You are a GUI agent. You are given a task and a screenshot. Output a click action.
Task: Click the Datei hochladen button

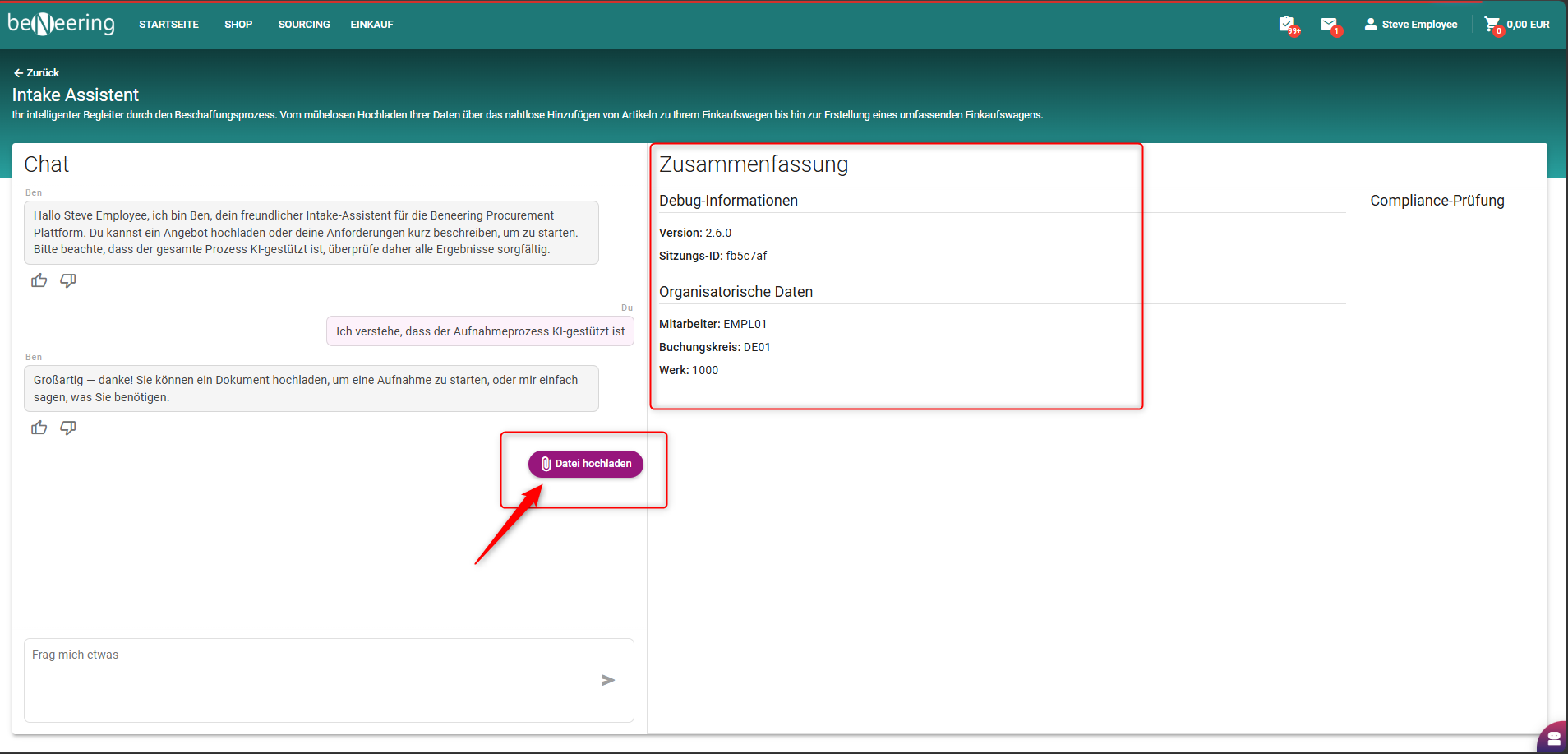pos(586,464)
